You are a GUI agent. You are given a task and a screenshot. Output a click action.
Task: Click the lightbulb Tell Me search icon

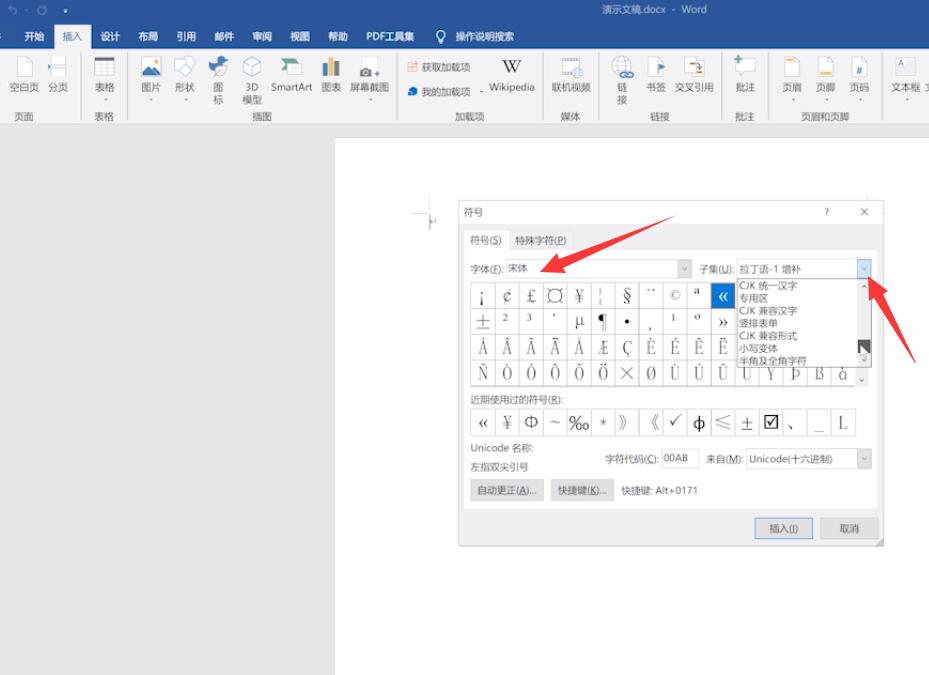440,37
